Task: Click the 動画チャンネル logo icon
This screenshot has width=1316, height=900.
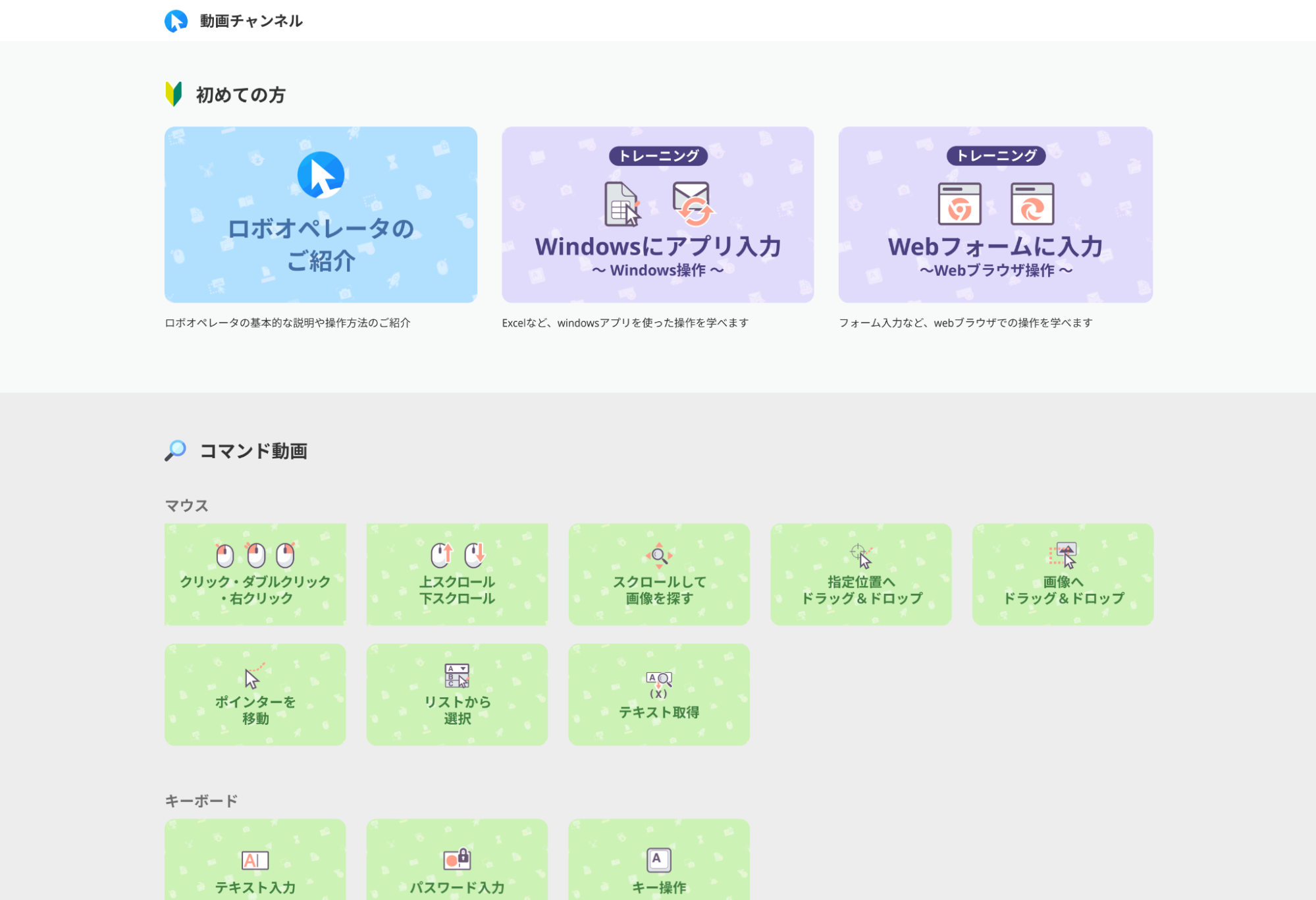Action: (176, 21)
